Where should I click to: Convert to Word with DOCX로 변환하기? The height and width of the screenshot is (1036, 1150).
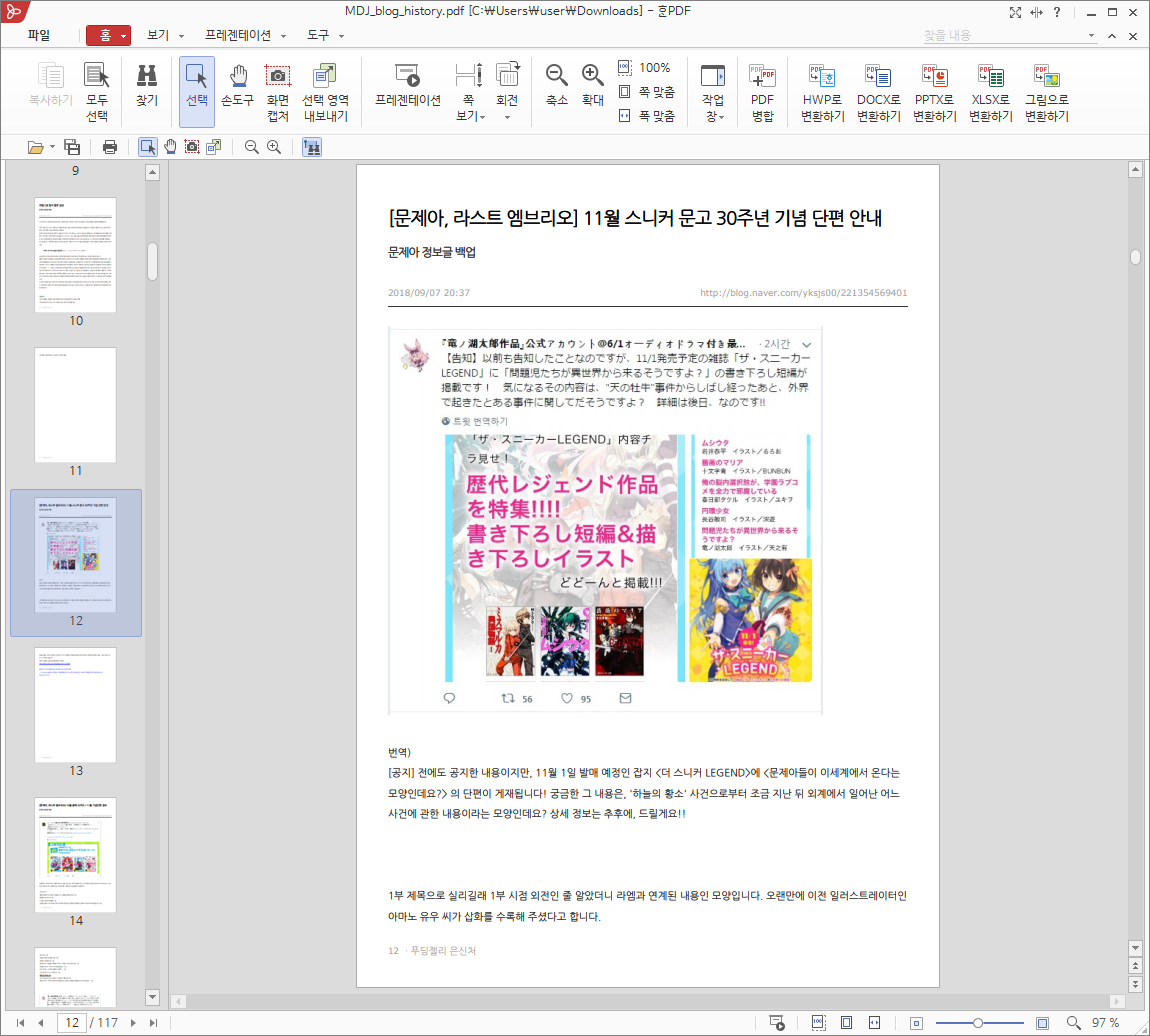click(879, 92)
